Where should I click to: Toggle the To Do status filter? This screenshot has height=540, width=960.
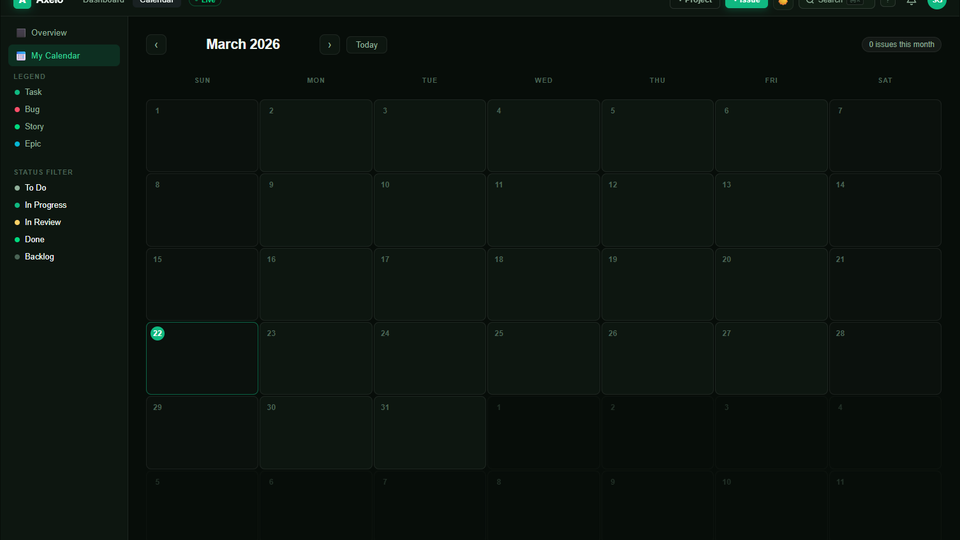point(35,188)
